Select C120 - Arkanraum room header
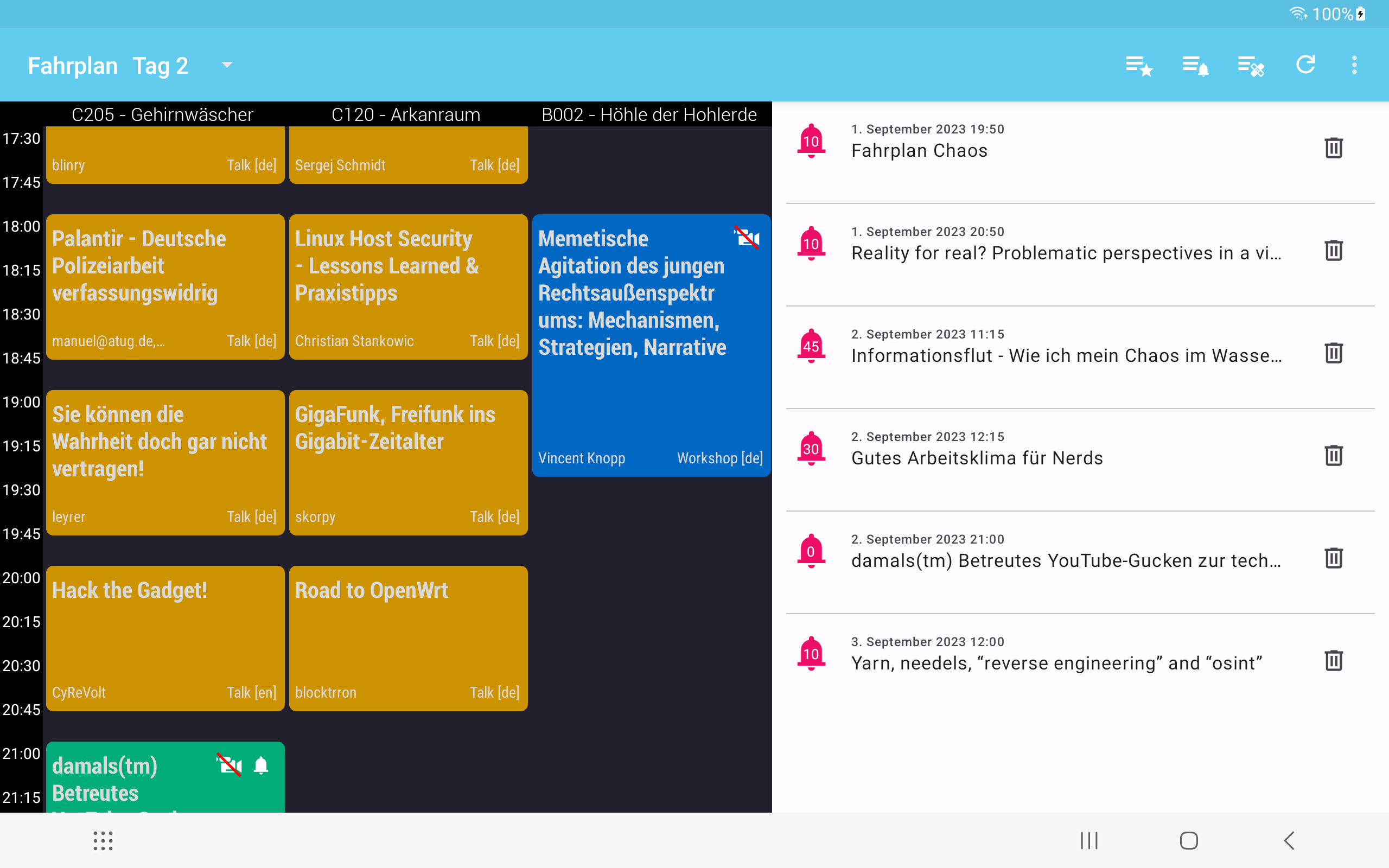This screenshot has width=1389, height=868. [x=406, y=115]
